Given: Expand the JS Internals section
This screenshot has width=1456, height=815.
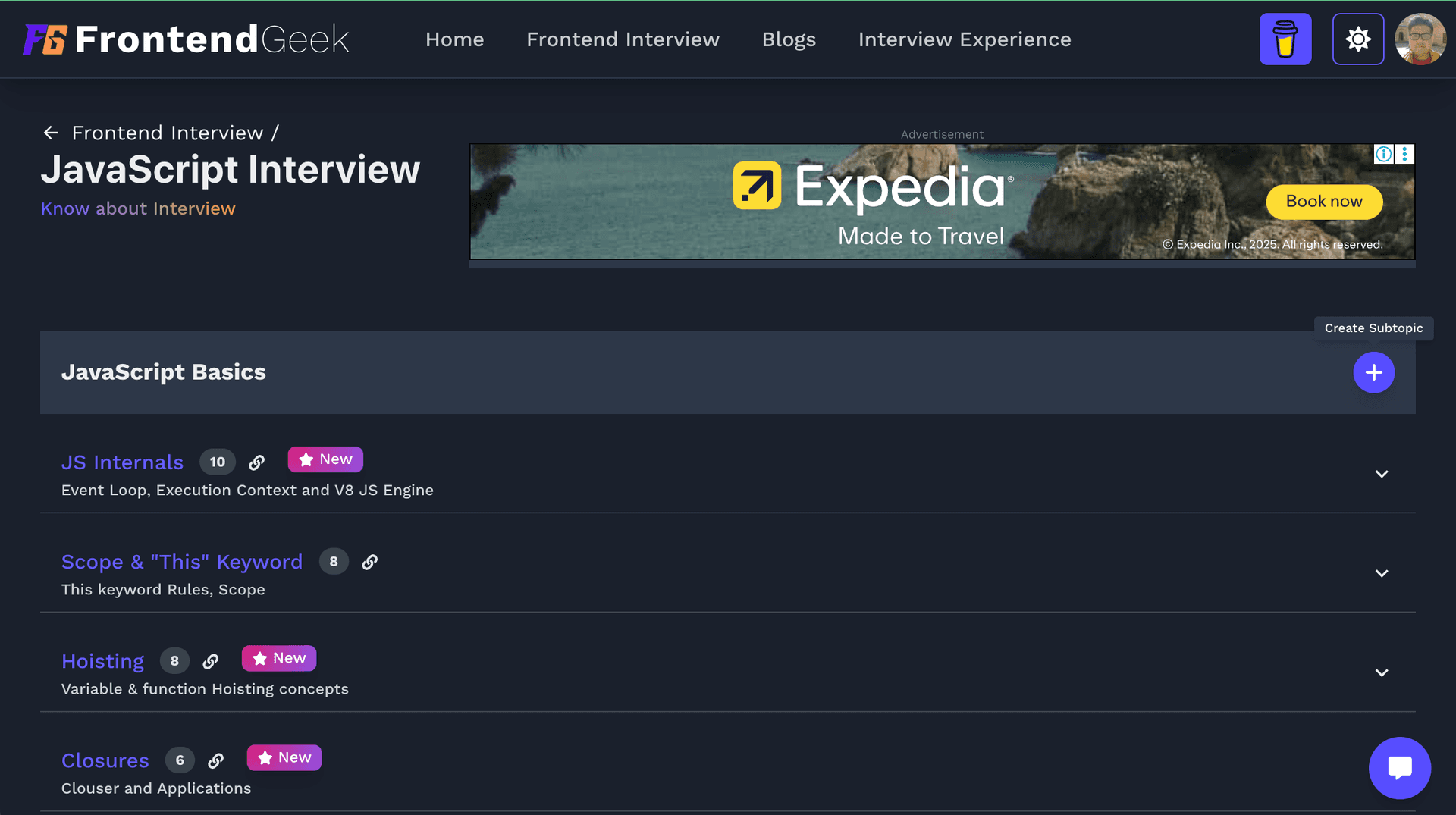Looking at the screenshot, I should [x=1381, y=473].
